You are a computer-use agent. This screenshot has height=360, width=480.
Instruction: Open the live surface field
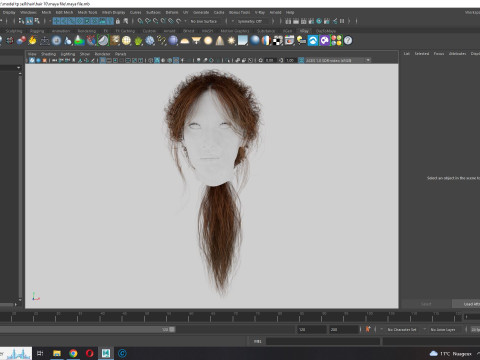(x=205, y=21)
